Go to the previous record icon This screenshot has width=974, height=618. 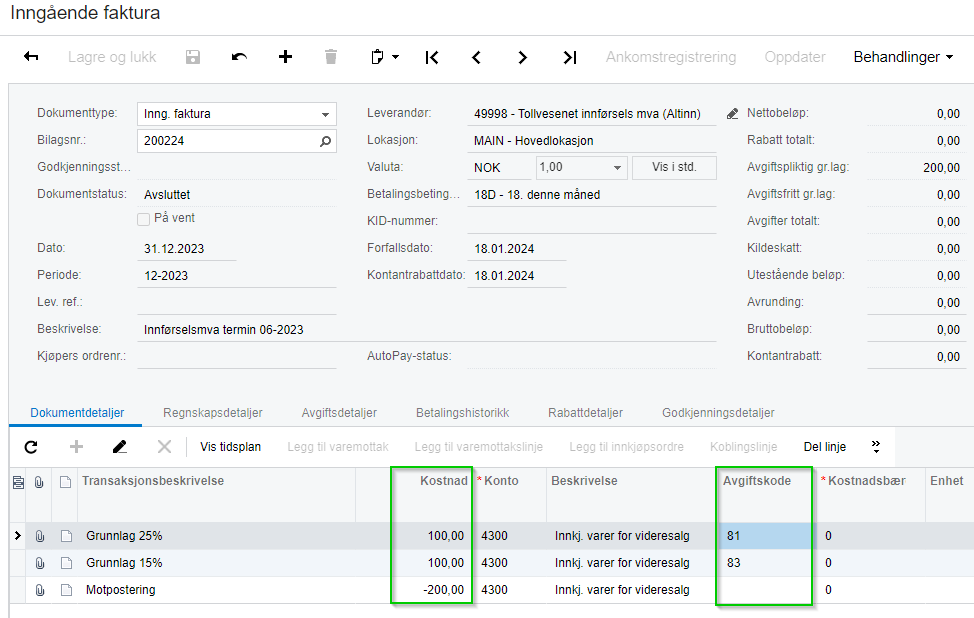[476, 58]
